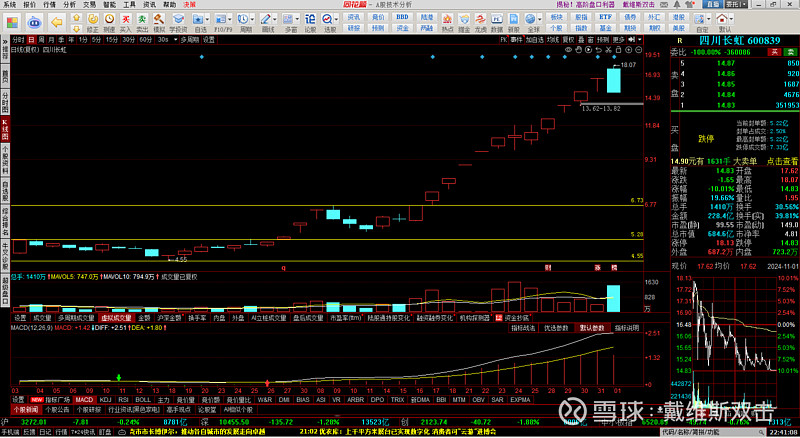Switch chart to 周 weekly period
Image resolution: width=800 pixels, height=438 pixels.
(41, 39)
